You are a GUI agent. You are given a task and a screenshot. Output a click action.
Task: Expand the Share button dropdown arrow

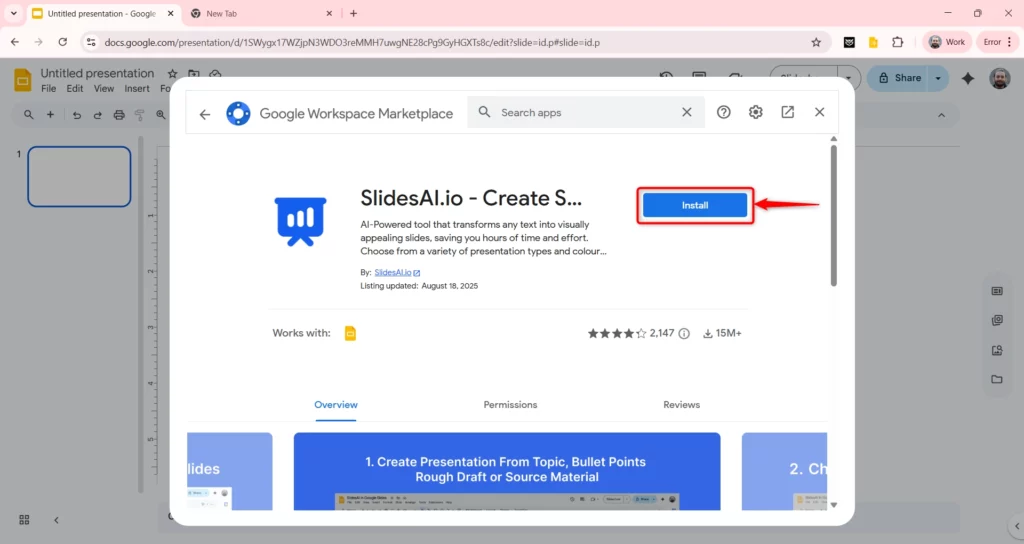click(x=938, y=78)
